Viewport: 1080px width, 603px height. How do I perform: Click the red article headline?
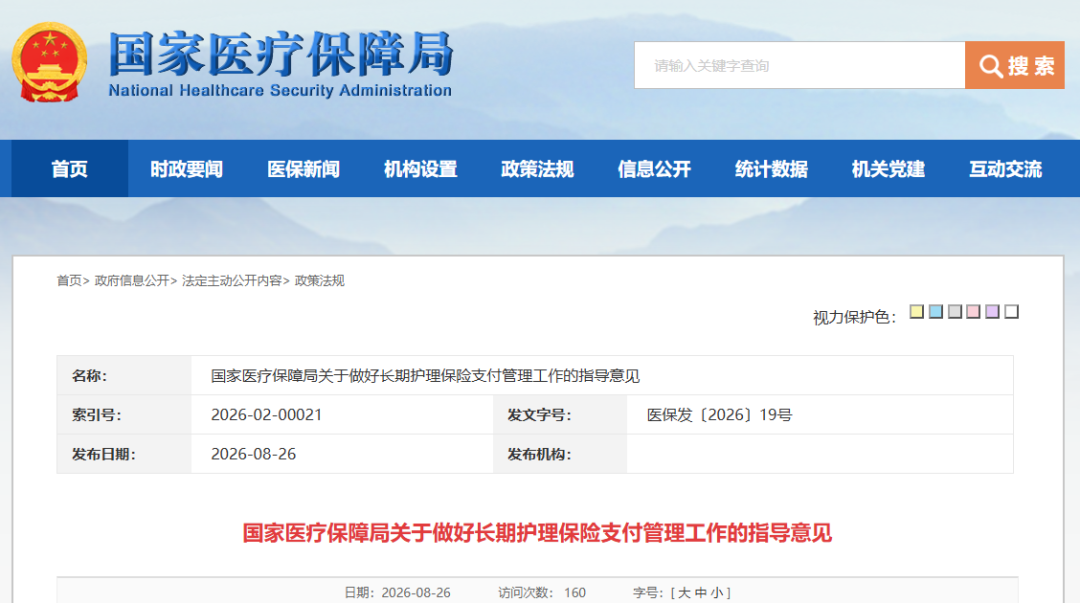537,533
